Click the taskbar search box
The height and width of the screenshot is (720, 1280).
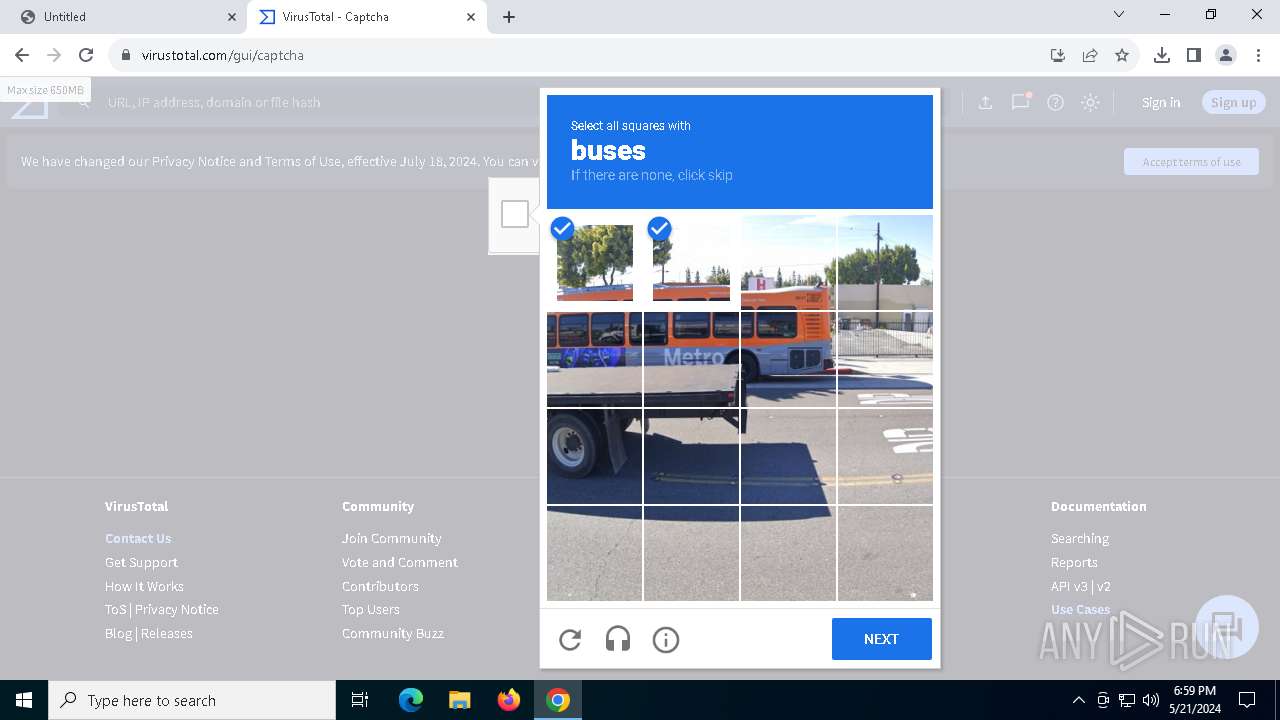(192, 700)
